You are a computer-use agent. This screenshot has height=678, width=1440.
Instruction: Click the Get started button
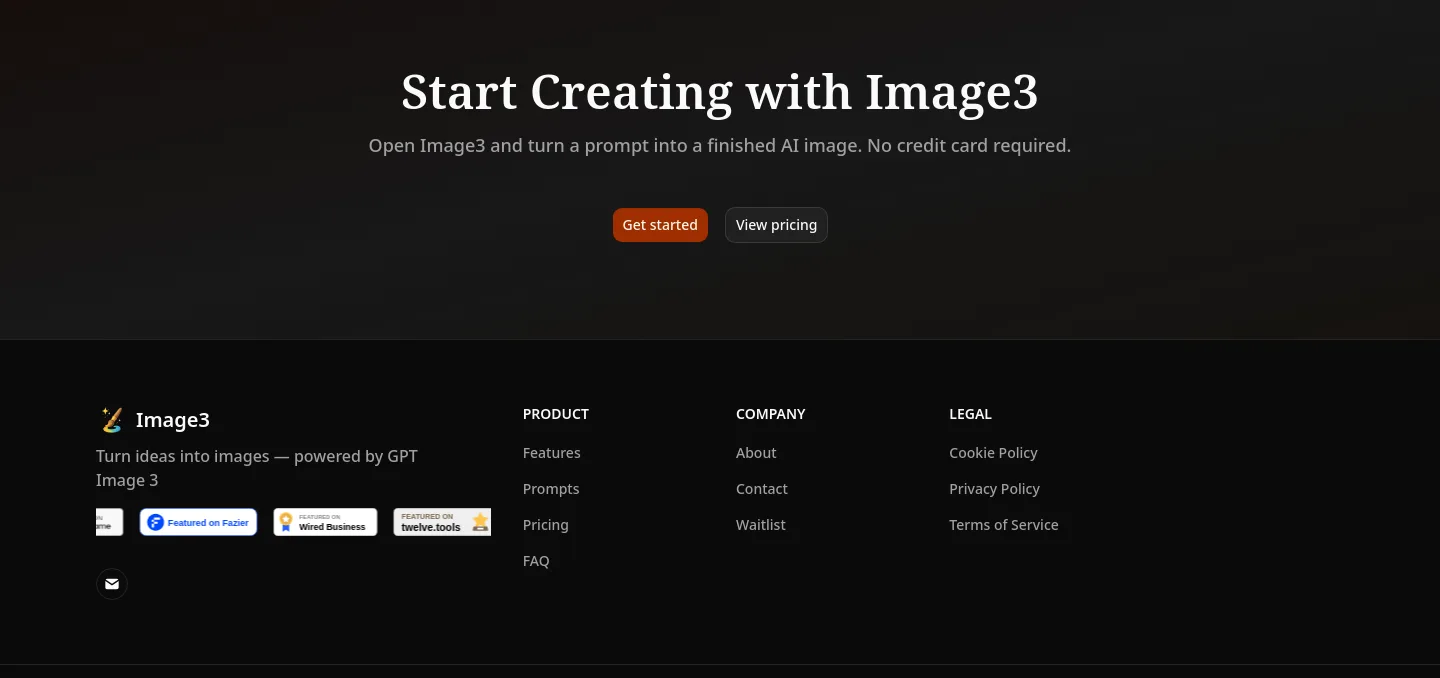[660, 225]
